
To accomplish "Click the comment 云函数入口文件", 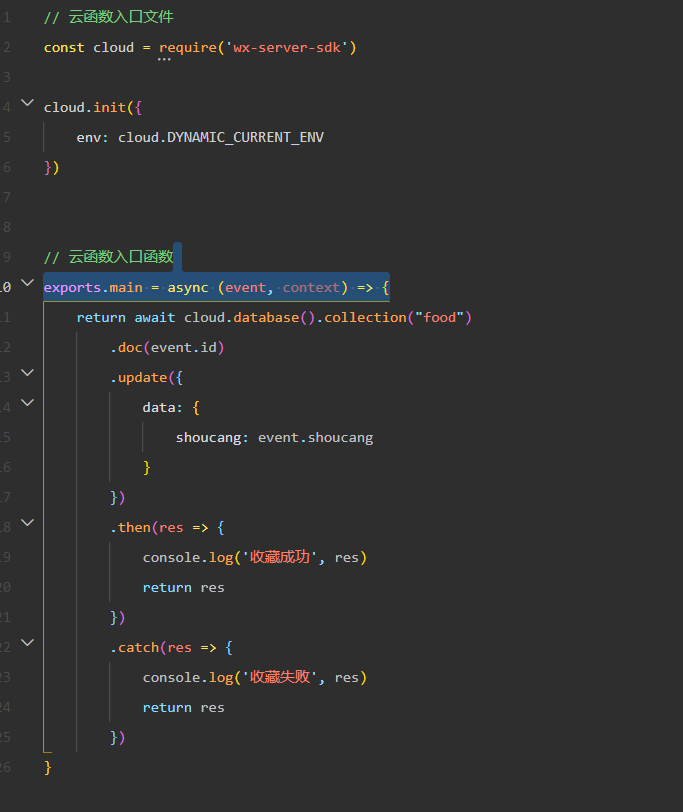I will tap(121, 17).
